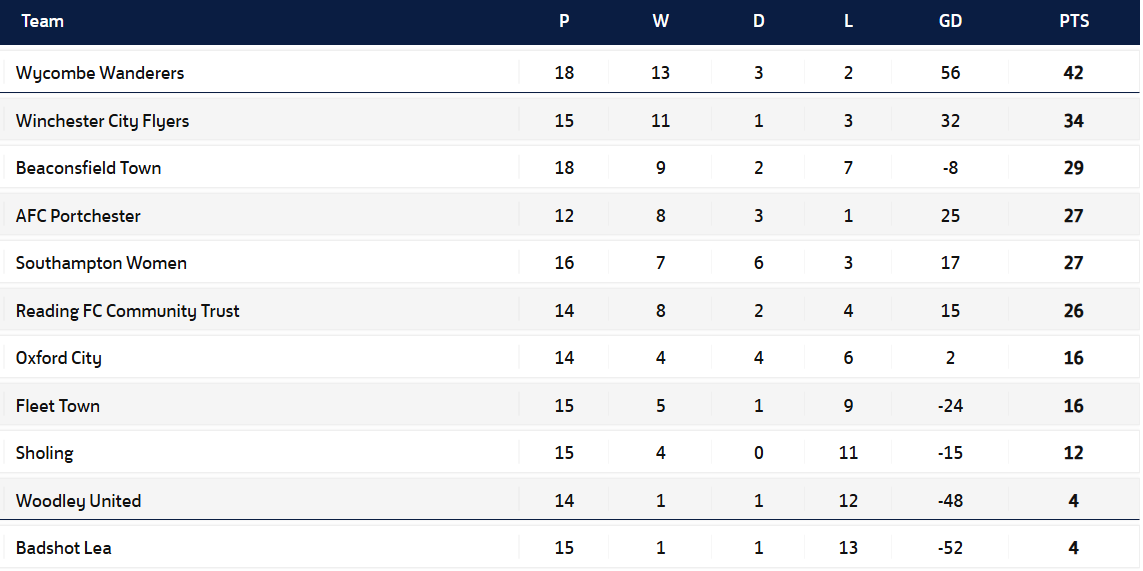Click Woodley United in the standings
The height and width of the screenshot is (571, 1143).
coord(78,501)
